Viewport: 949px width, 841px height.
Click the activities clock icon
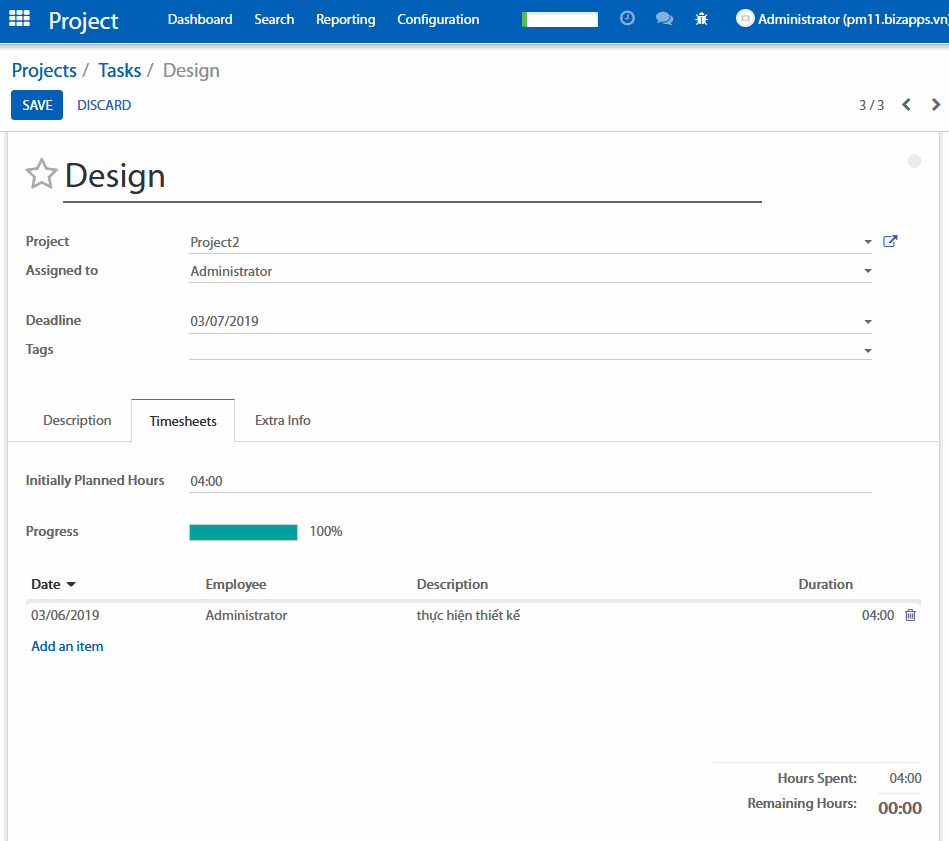pyautogui.click(x=627, y=19)
